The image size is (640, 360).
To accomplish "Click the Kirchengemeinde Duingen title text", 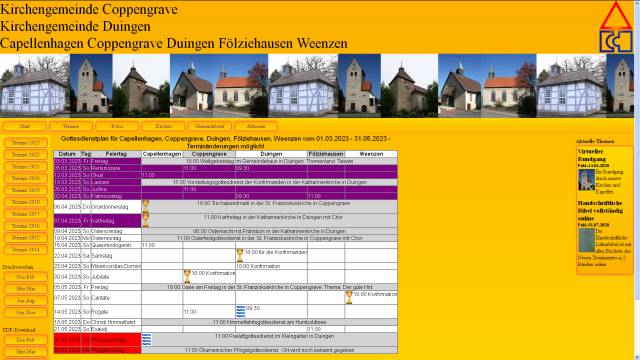I will pos(76,26).
